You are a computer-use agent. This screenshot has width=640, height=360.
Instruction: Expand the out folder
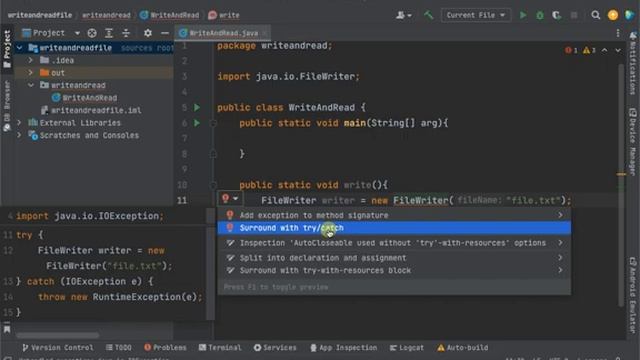(x=31, y=73)
